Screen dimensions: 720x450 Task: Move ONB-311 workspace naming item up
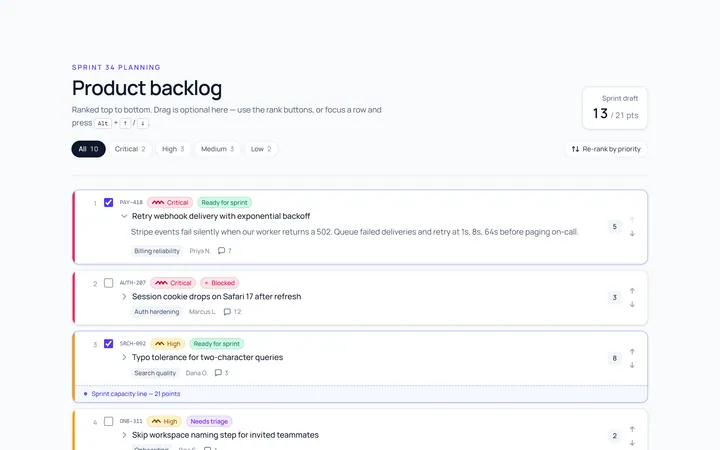pos(632,429)
